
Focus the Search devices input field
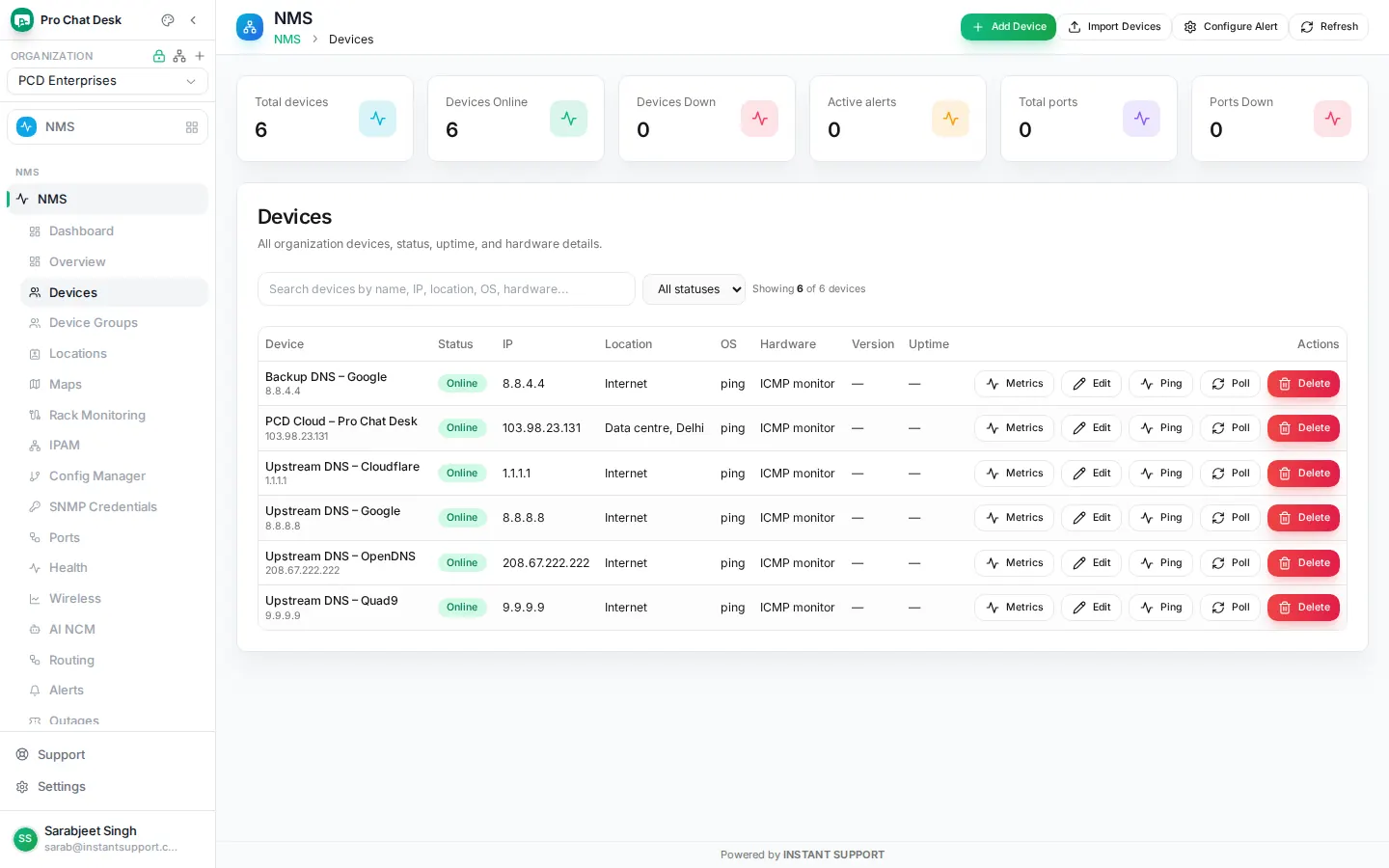[446, 289]
